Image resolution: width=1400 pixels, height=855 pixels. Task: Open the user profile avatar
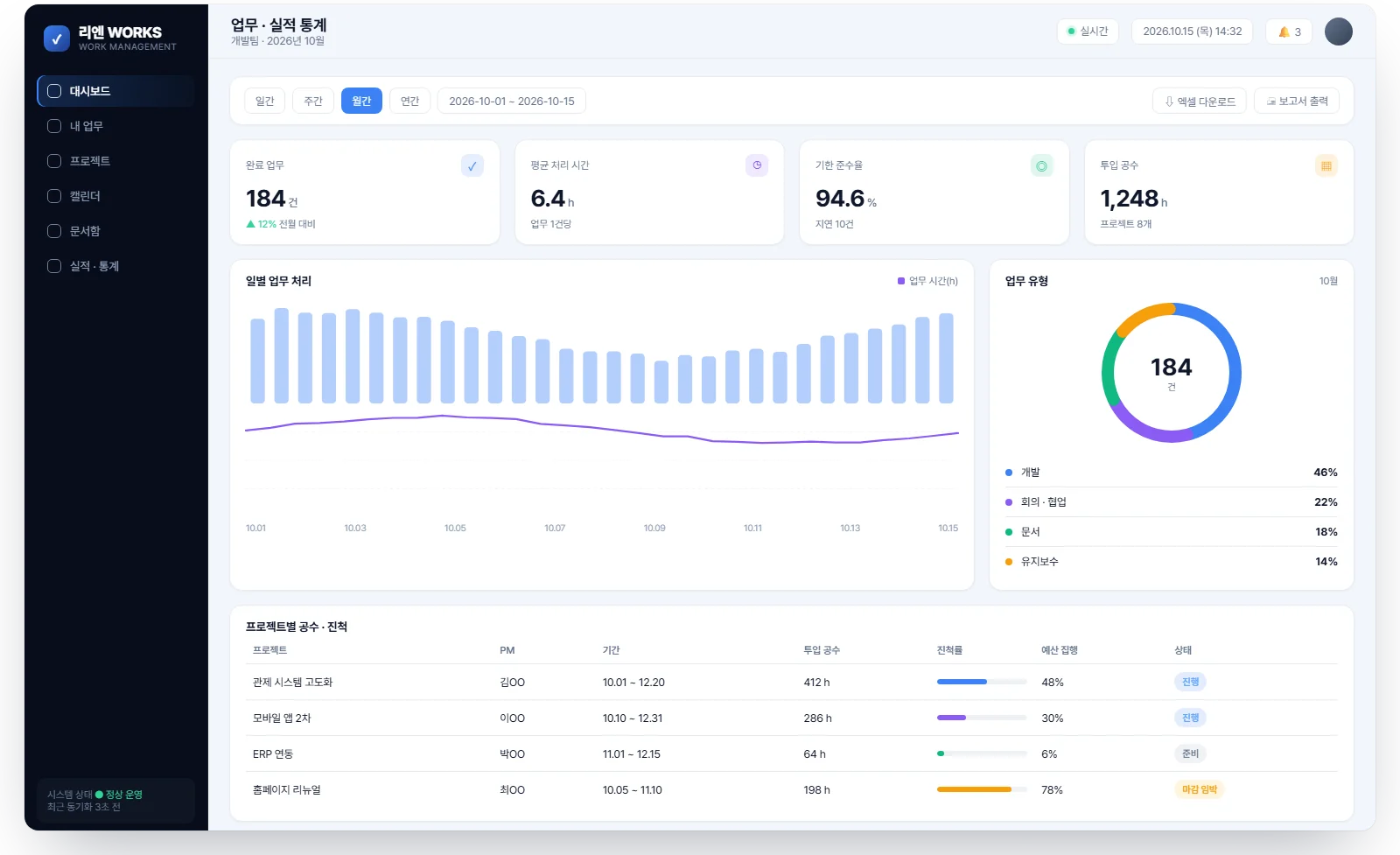click(x=1339, y=32)
